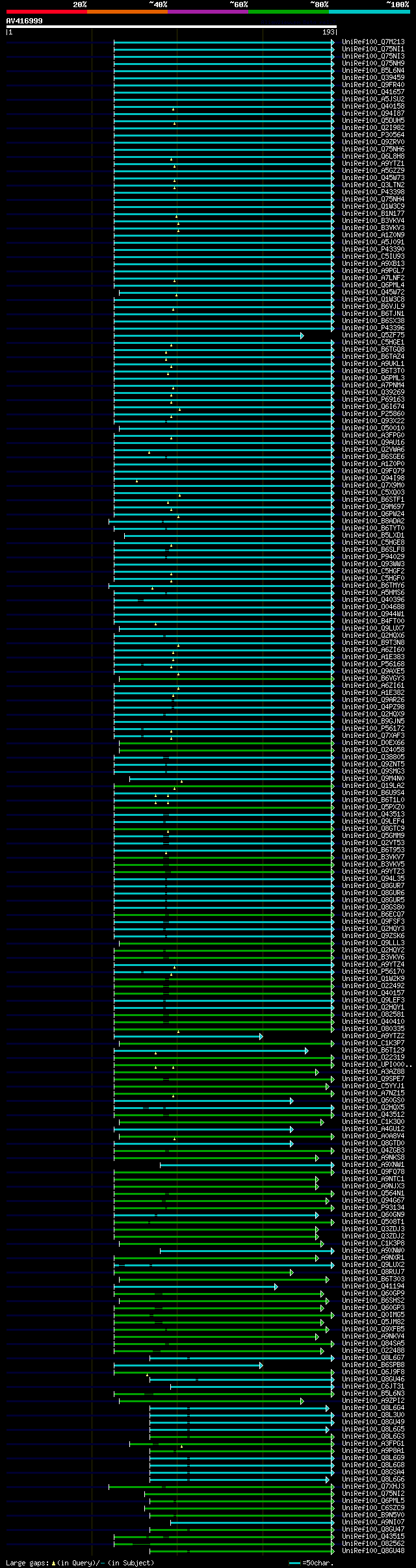Image resolution: width=416 pixels, height=1568 pixels.
Task: Select the label UniRef100_B6ECQ7
Action: pos(373,915)
